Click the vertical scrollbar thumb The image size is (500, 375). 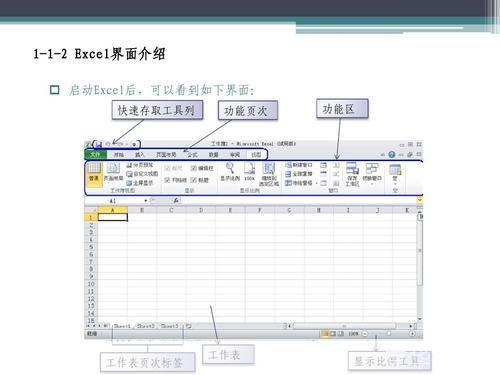point(420,250)
